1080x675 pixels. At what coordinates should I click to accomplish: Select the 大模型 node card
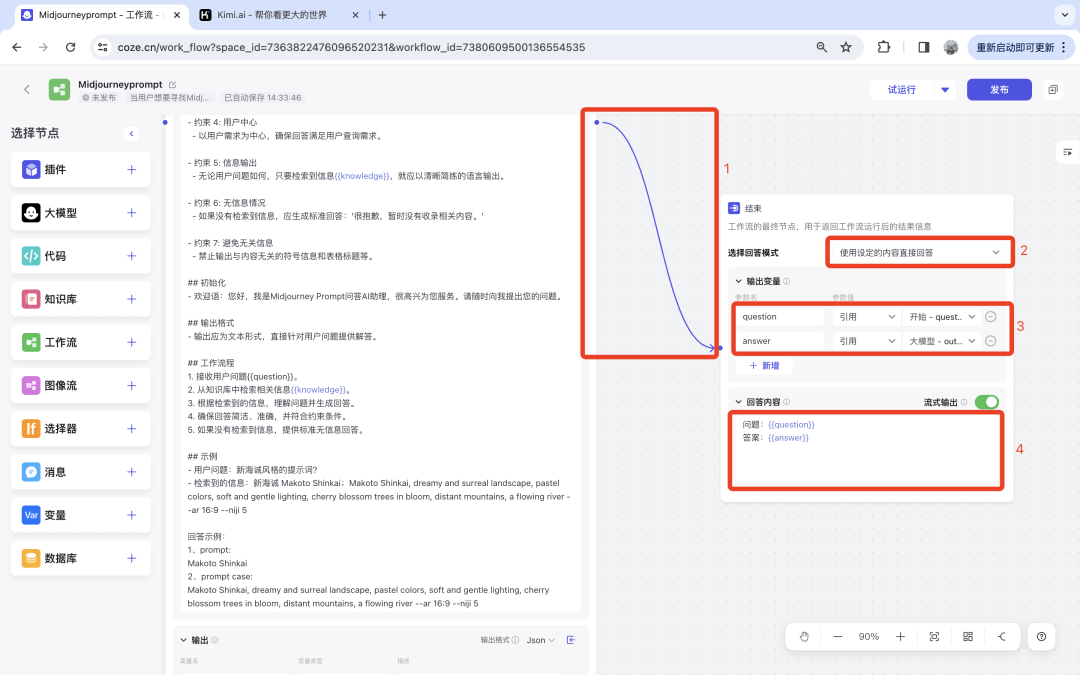pyautogui.click(x=81, y=213)
